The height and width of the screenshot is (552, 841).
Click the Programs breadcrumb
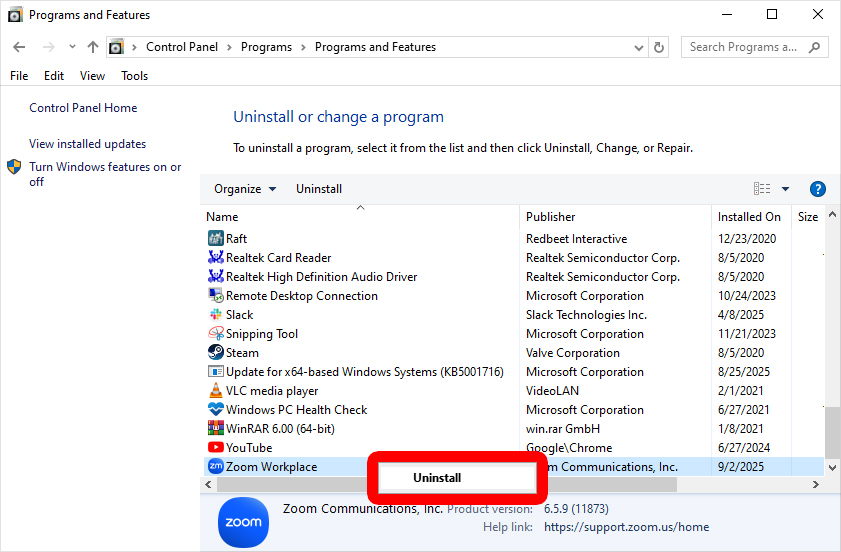point(266,47)
